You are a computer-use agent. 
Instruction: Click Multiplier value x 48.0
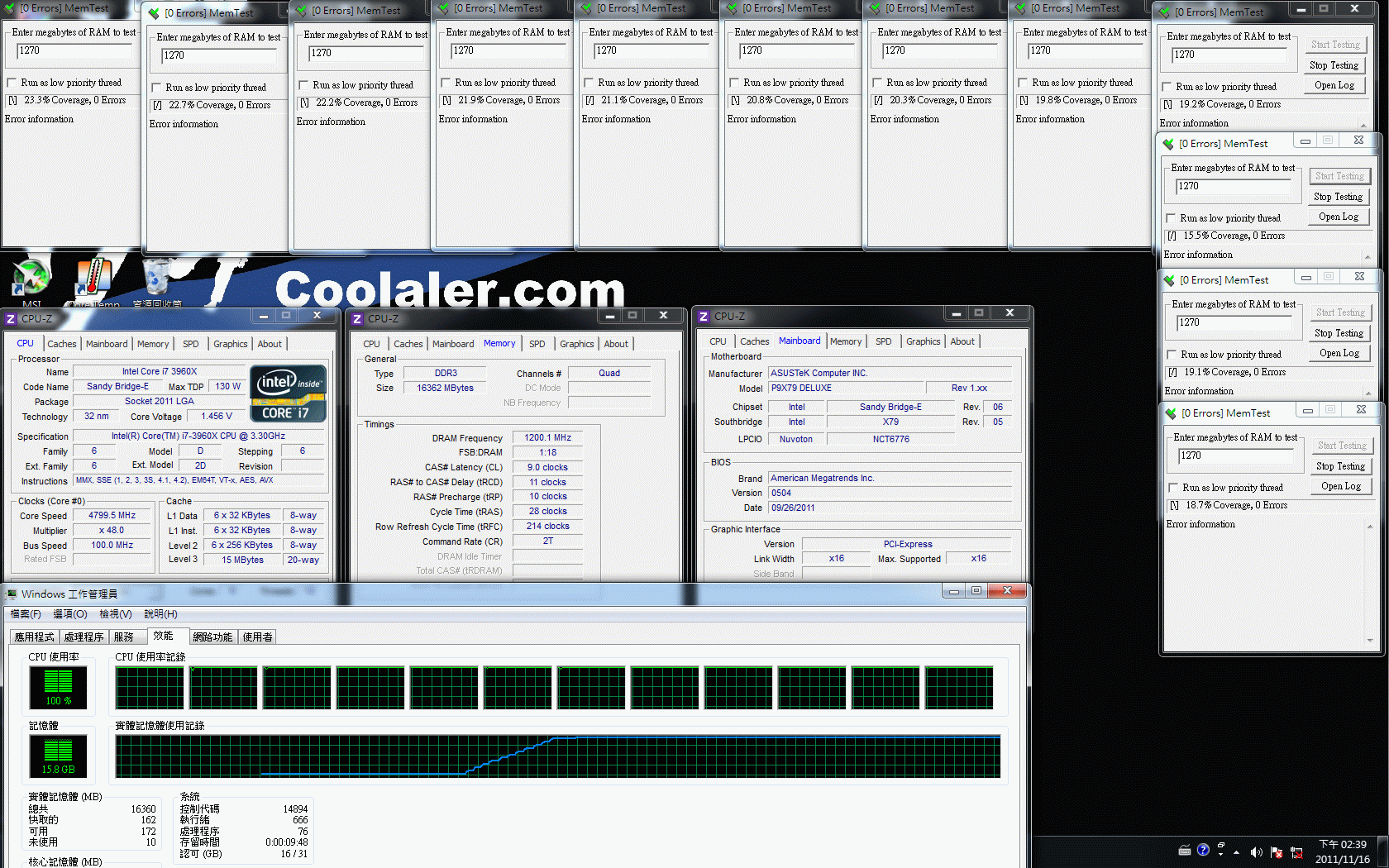(112, 531)
